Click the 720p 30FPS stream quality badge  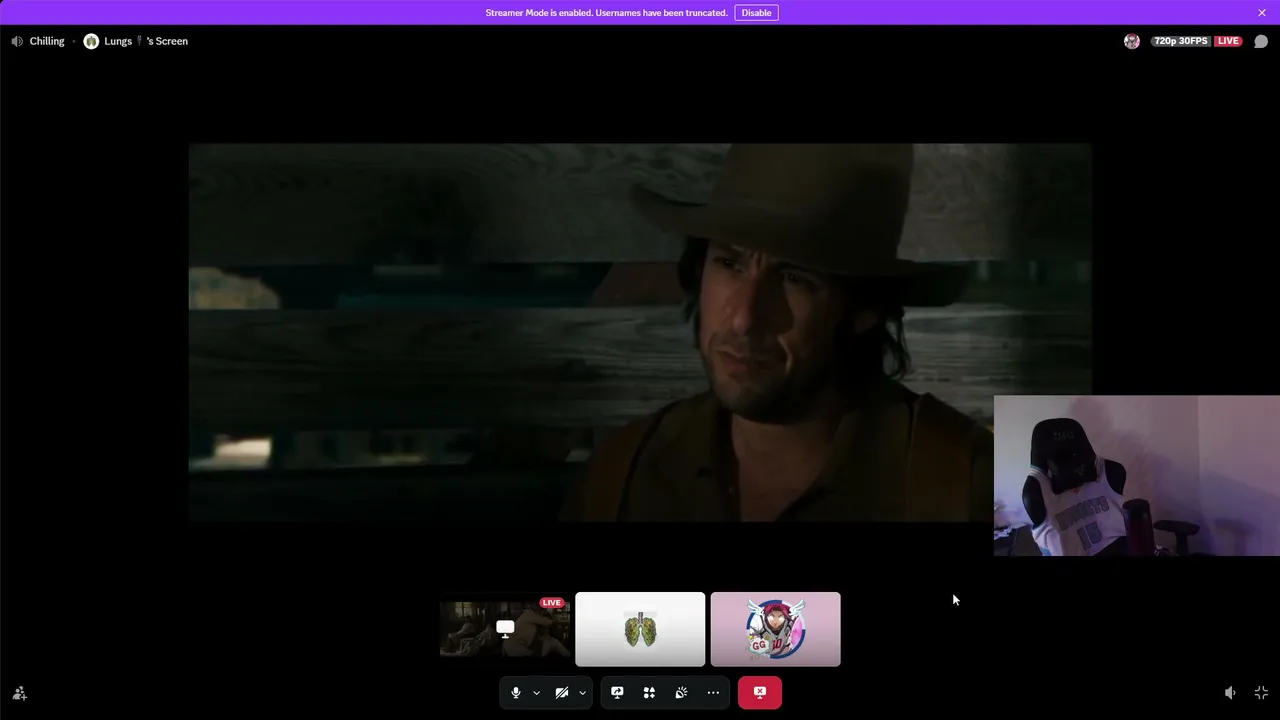(x=1181, y=41)
